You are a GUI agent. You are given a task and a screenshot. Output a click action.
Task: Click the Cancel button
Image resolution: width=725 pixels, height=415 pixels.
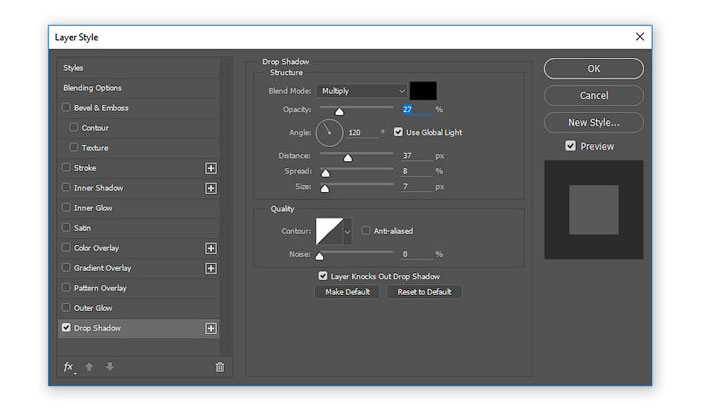click(594, 96)
